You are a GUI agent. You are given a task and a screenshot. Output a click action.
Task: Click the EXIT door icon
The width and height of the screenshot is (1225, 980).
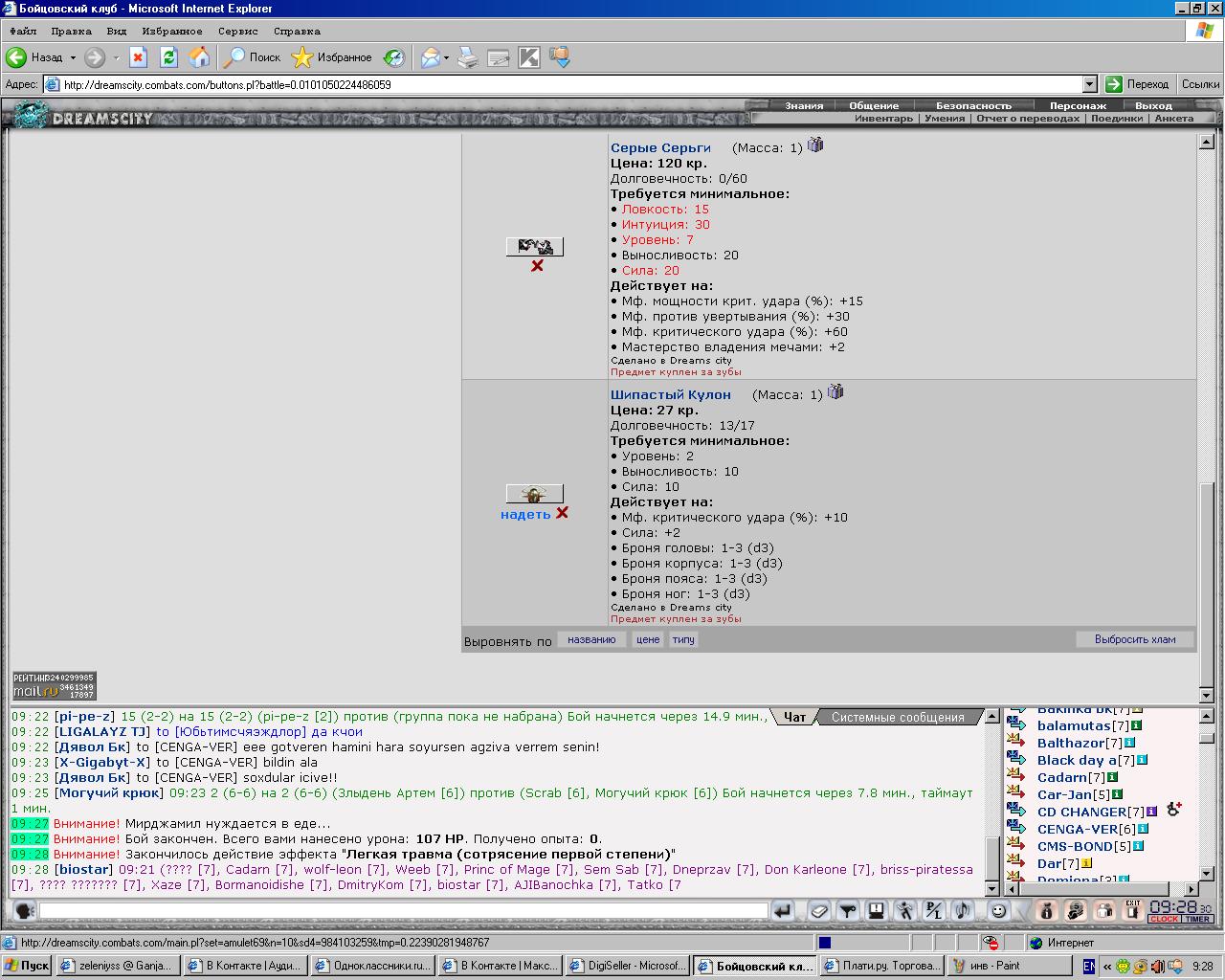pyautogui.click(x=1132, y=910)
